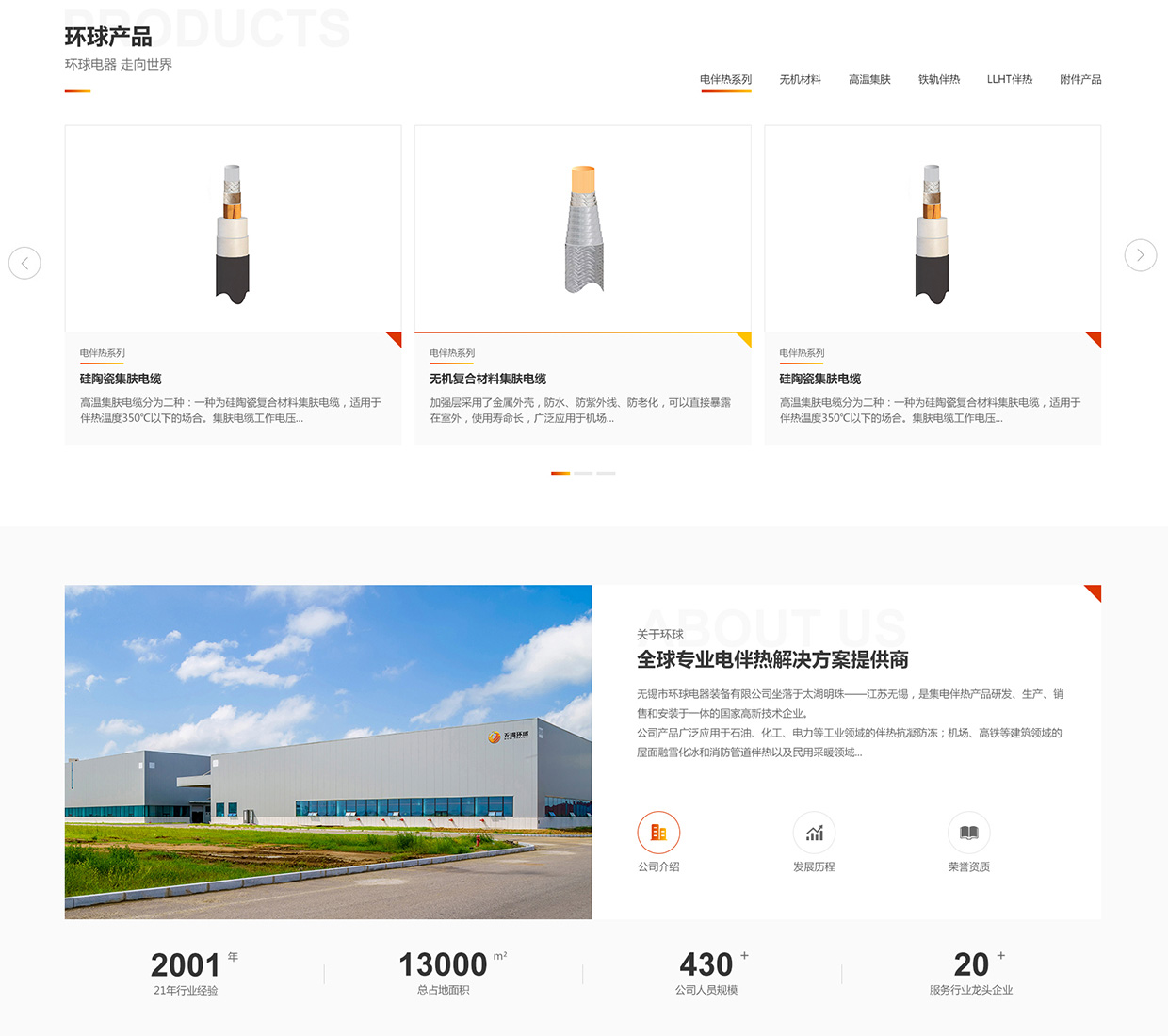Viewport: 1168px width, 1036px height.
Task: Select the 铁轨伴热 category
Action: (938, 80)
